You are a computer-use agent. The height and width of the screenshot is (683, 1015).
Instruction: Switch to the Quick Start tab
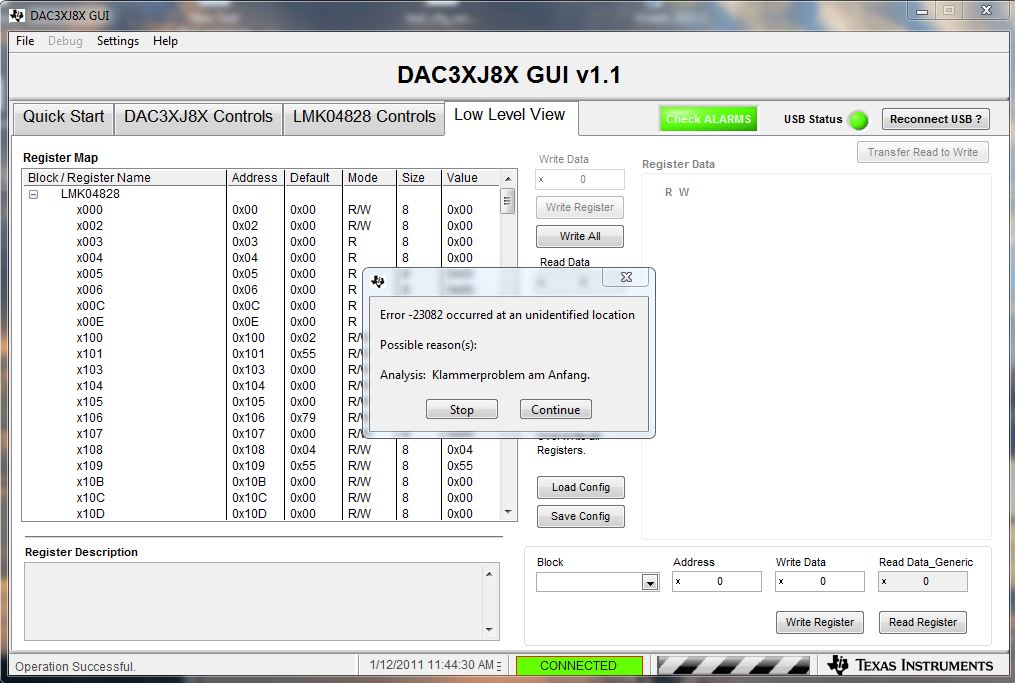point(63,117)
